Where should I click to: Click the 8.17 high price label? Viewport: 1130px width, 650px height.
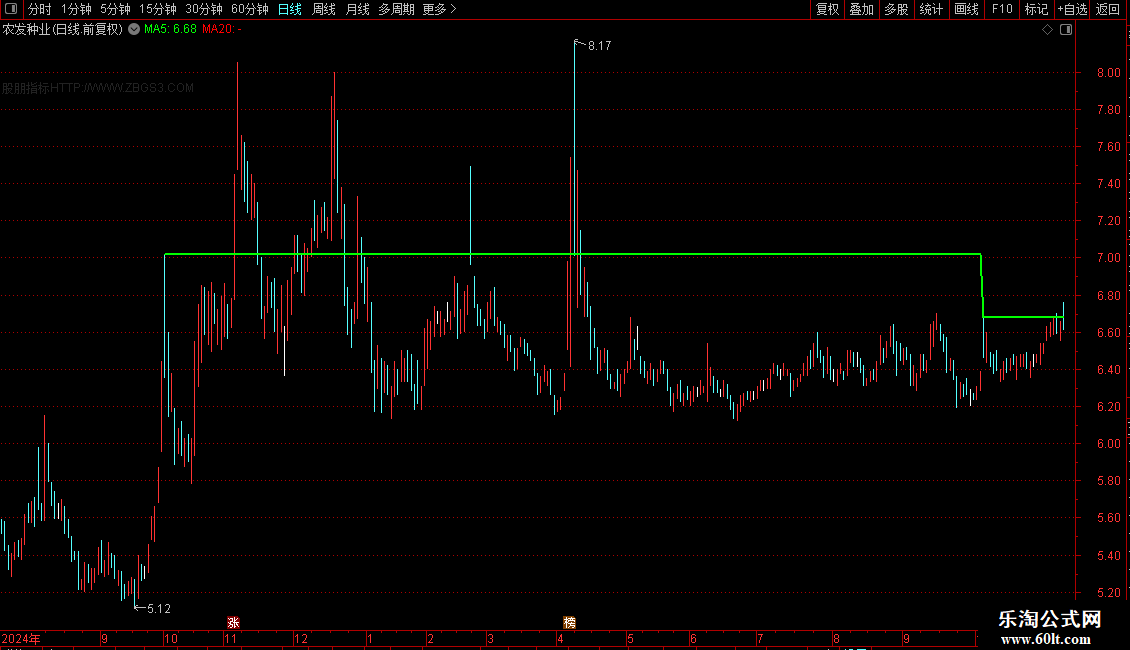600,46
